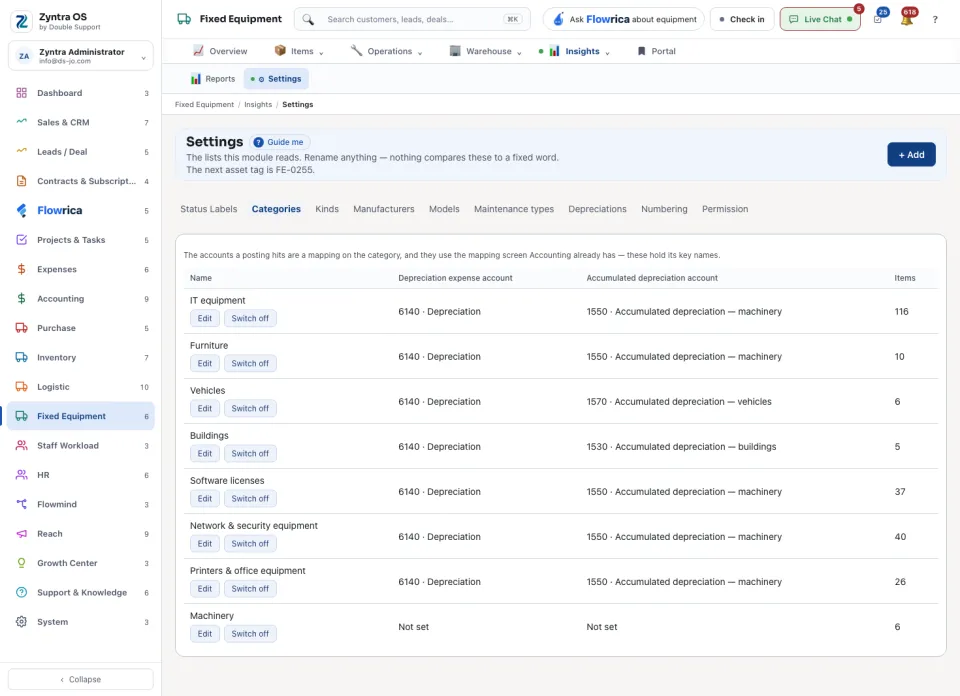Click the Projects & Tasks checkbox icon
The width and height of the screenshot is (960, 696).
(x=21, y=240)
